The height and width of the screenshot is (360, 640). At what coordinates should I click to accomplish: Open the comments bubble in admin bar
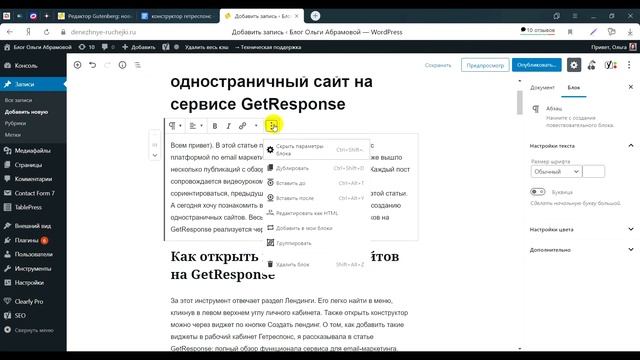[108, 47]
